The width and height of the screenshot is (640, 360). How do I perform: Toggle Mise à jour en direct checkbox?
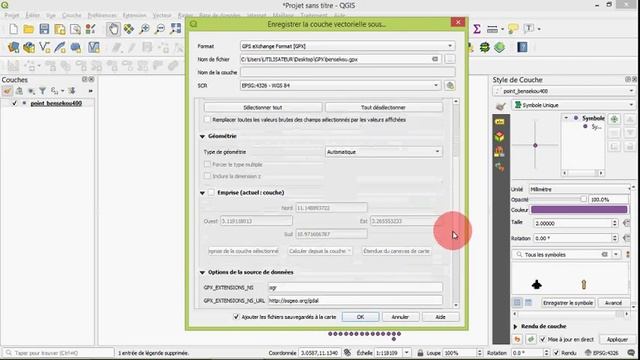542,339
